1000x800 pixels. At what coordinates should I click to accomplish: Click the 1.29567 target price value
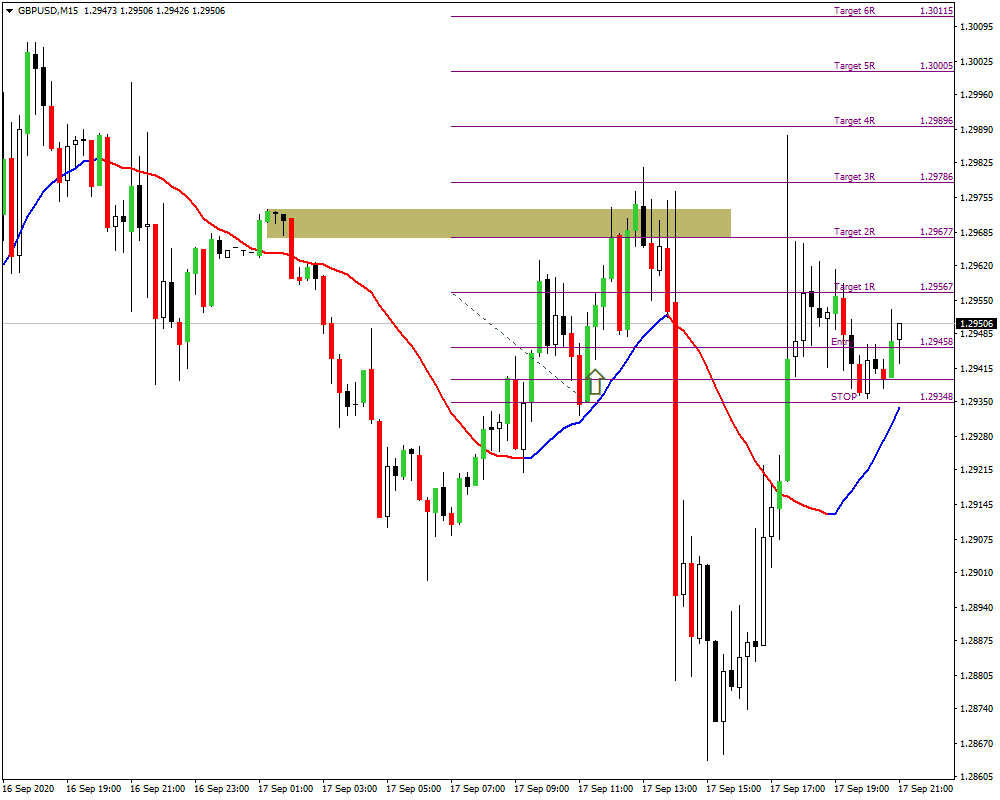(x=936, y=286)
